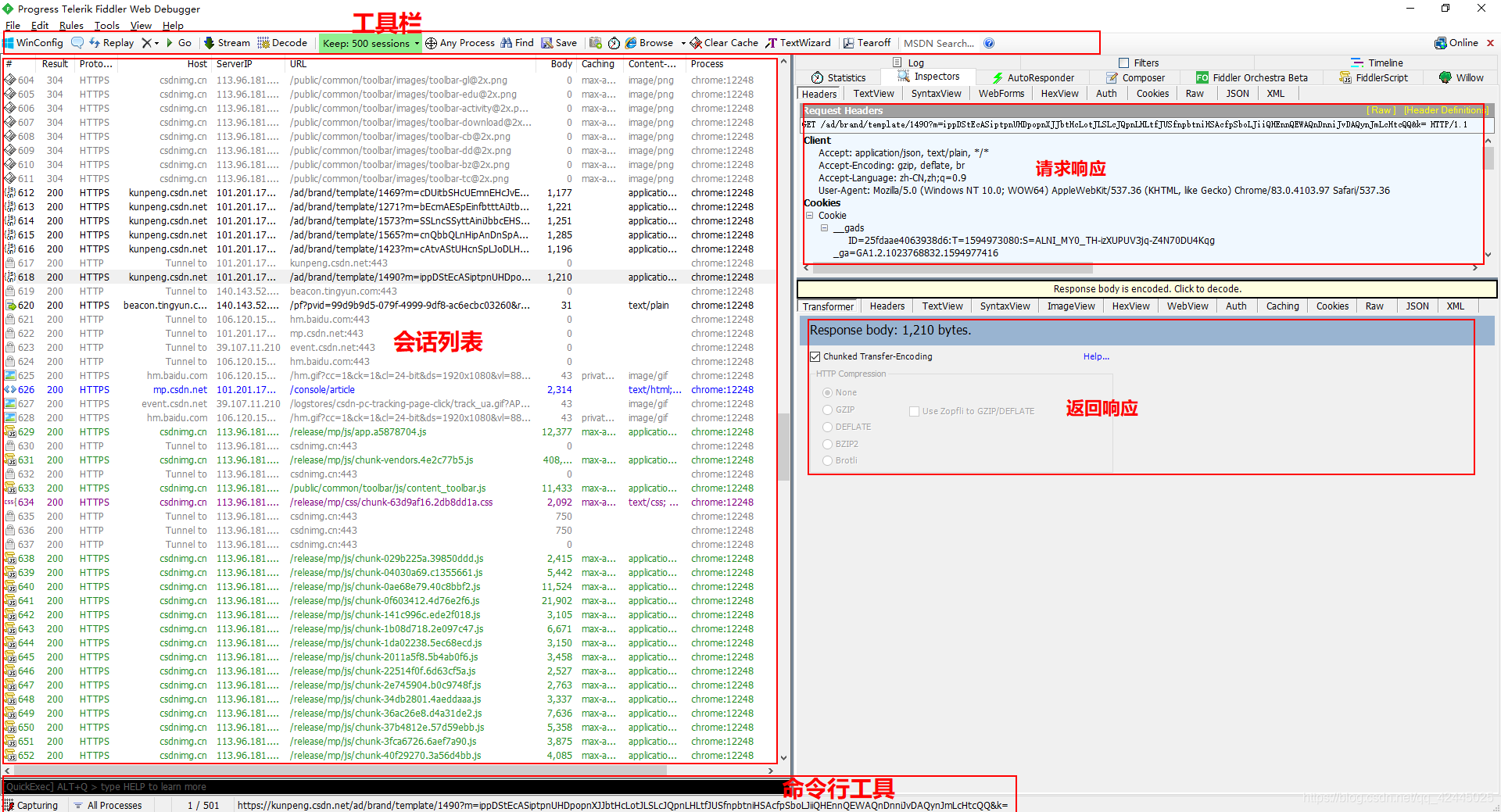
Task: Collapse the Cookie tree node
Action: 810,216
